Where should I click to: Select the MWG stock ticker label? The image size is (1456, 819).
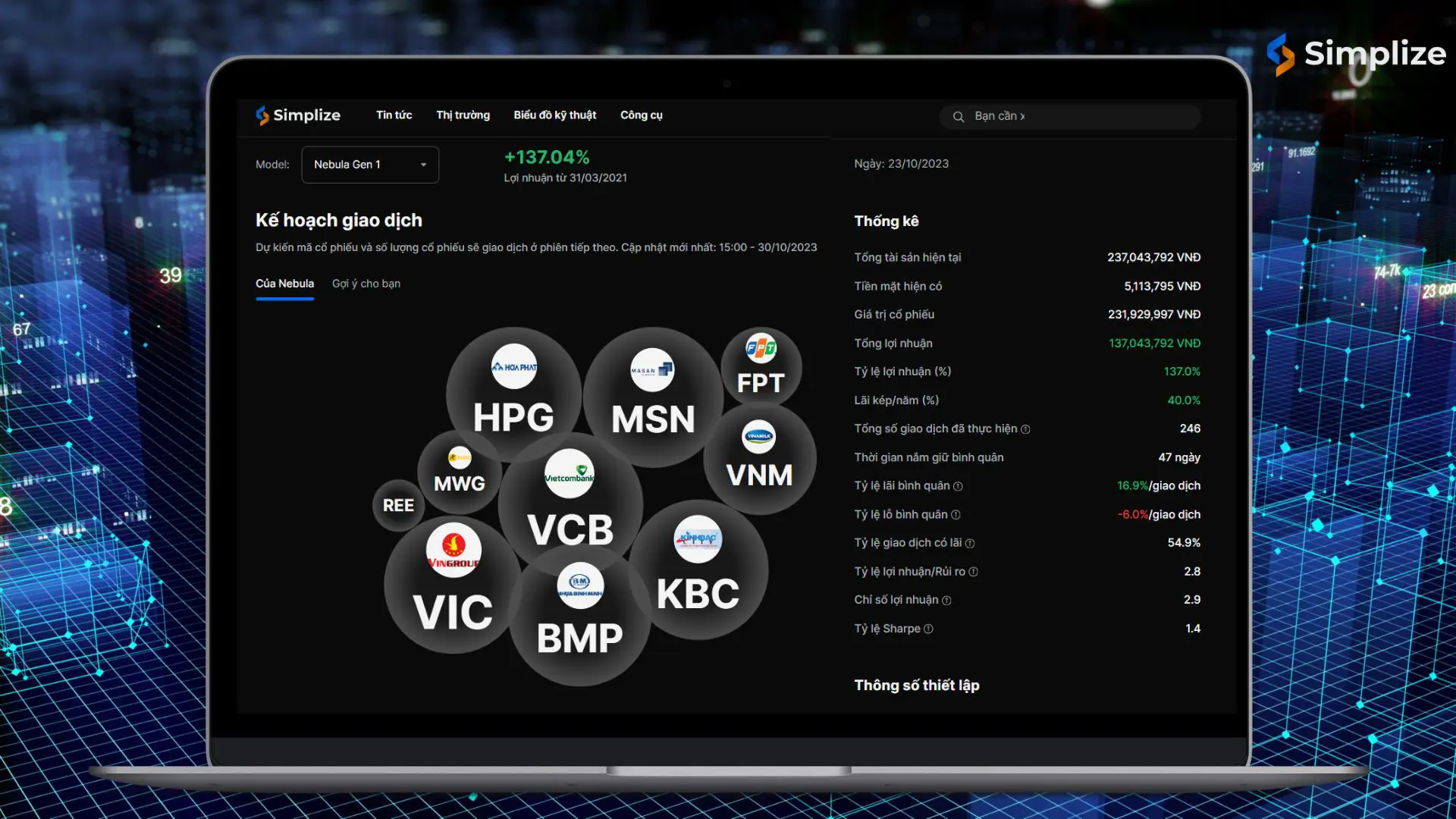(460, 484)
